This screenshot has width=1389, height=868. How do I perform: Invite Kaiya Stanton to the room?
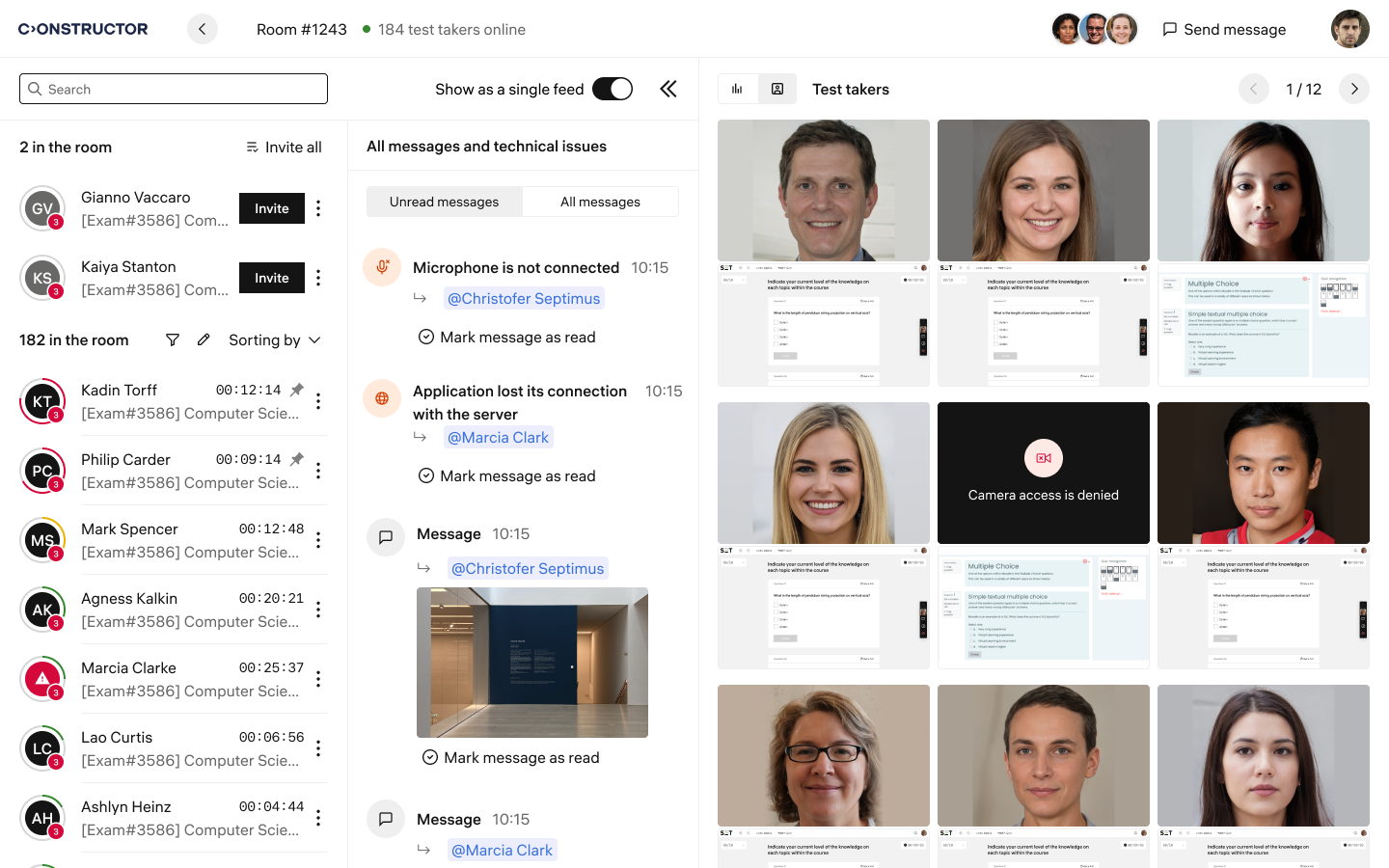tap(272, 278)
